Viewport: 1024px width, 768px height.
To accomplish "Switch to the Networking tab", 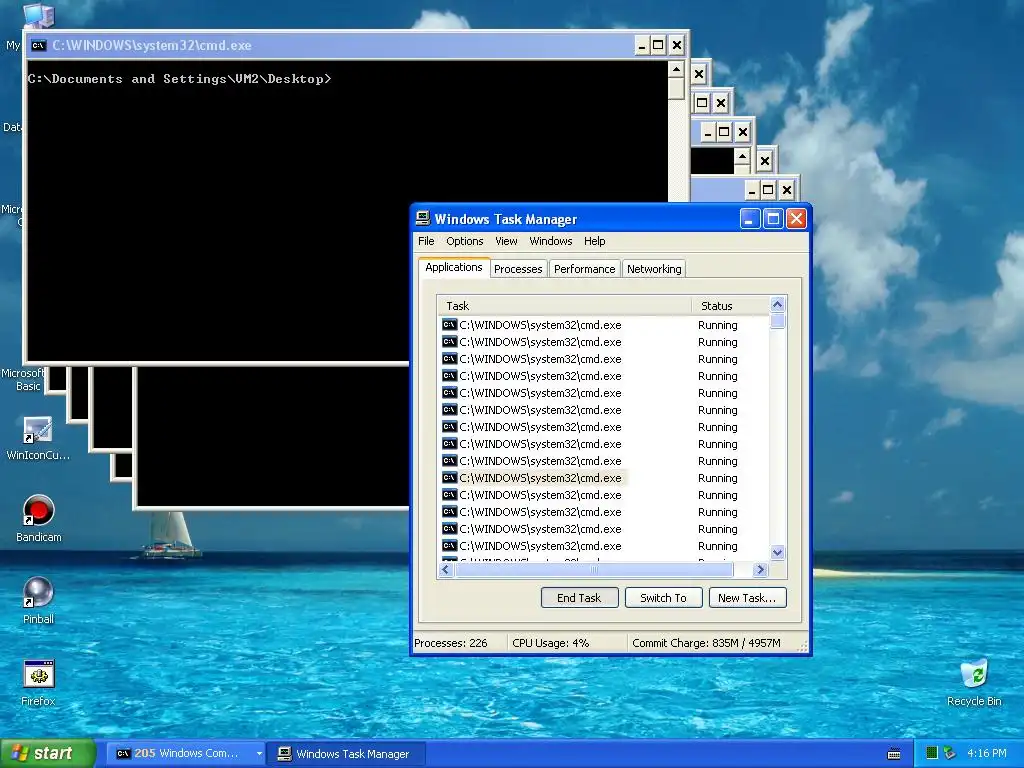I will pos(654,269).
